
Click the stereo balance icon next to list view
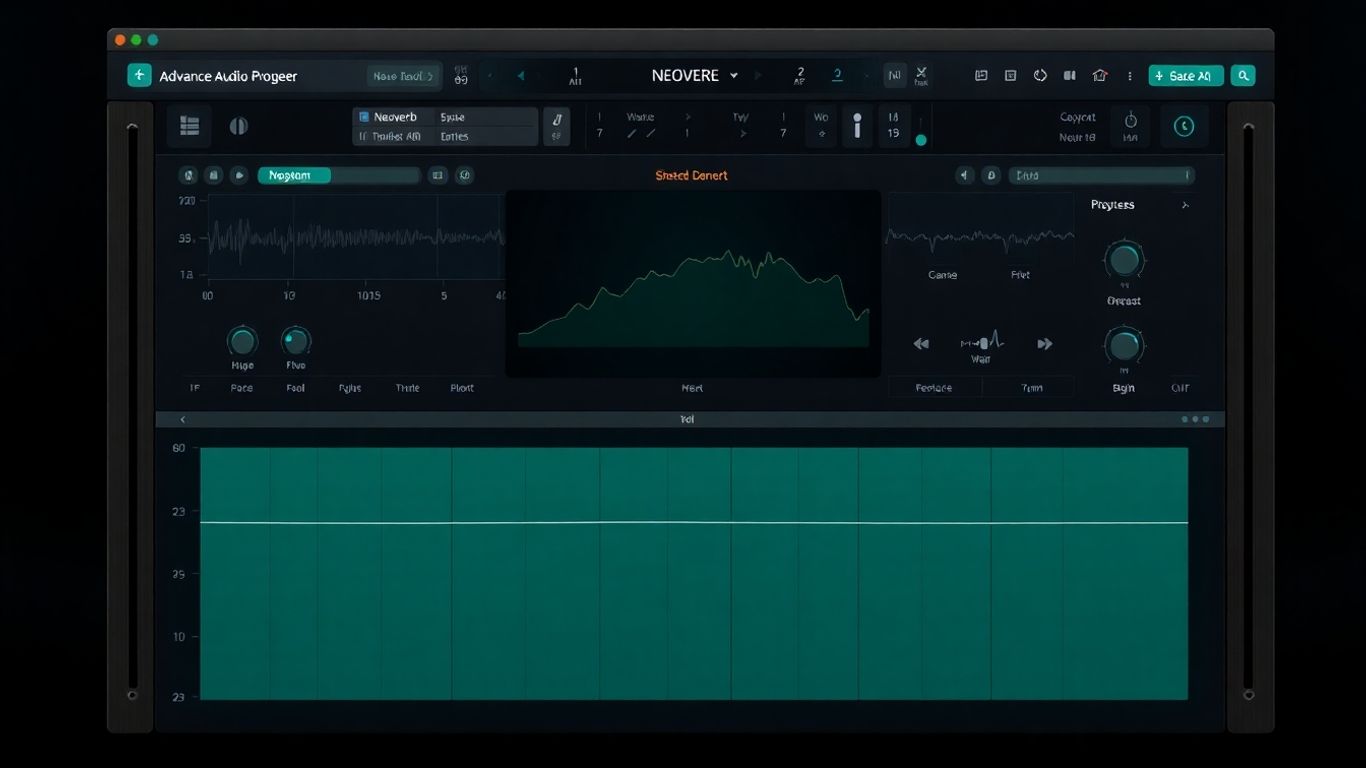237,125
